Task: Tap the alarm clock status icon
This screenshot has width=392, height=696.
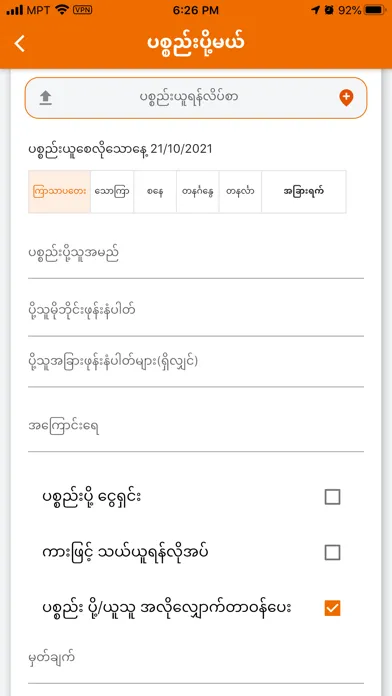Action: click(329, 10)
